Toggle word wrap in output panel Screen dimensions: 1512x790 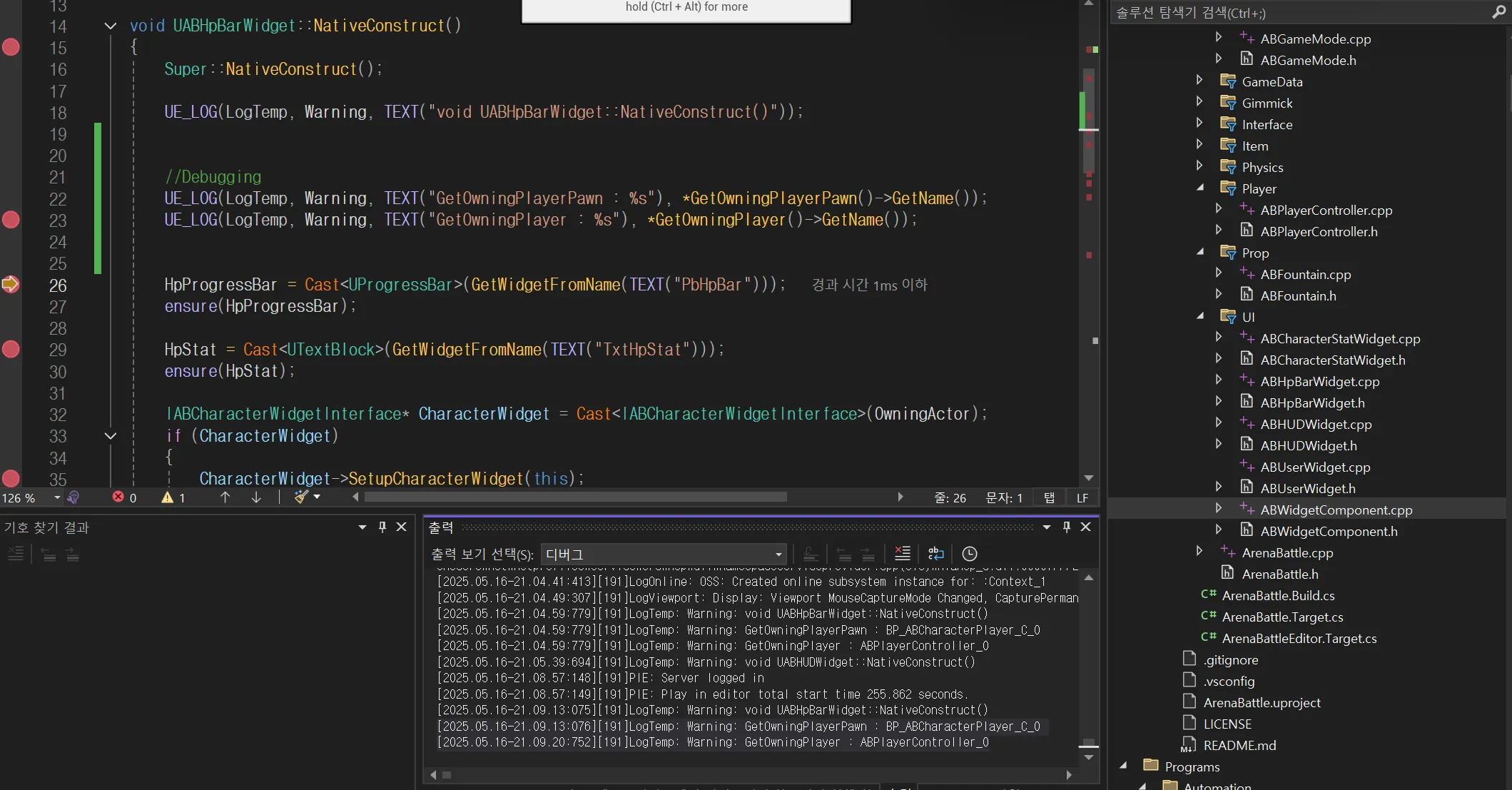pyautogui.click(x=936, y=554)
